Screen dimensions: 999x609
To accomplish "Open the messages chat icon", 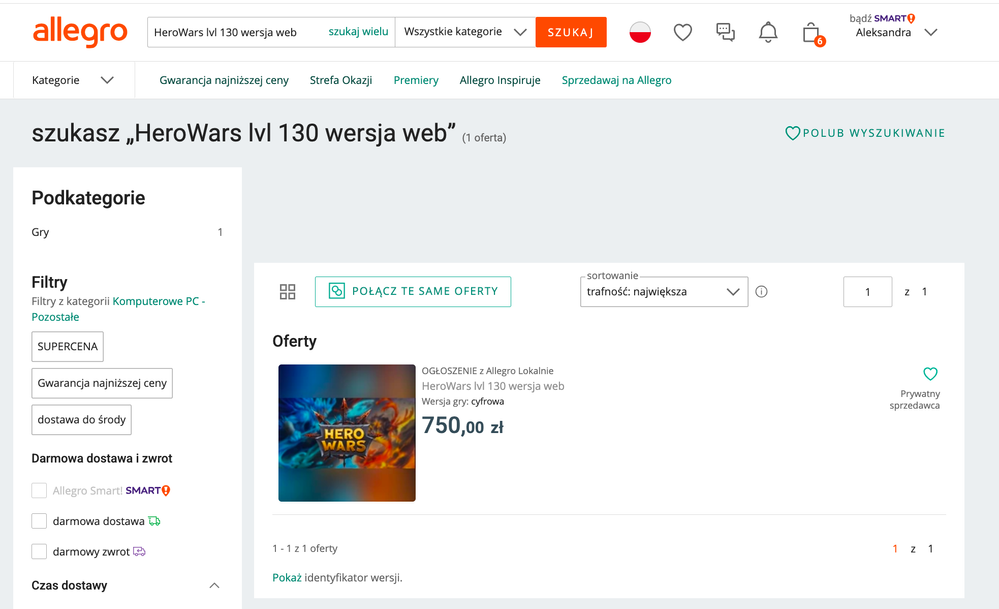I will [725, 32].
